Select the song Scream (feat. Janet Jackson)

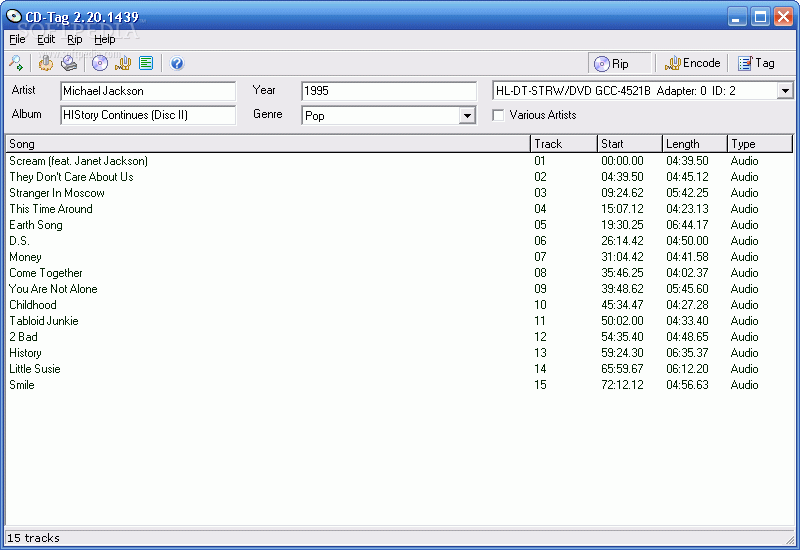click(79, 161)
